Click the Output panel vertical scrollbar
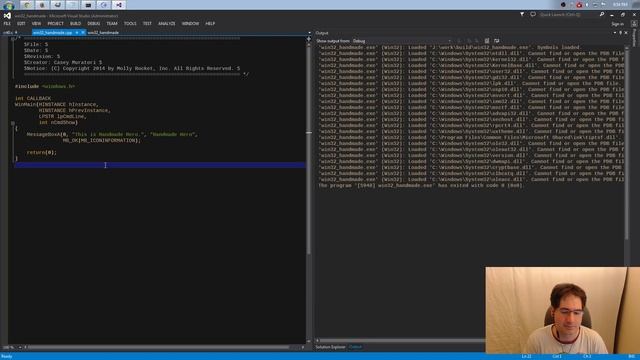The image size is (640, 360). [627, 143]
